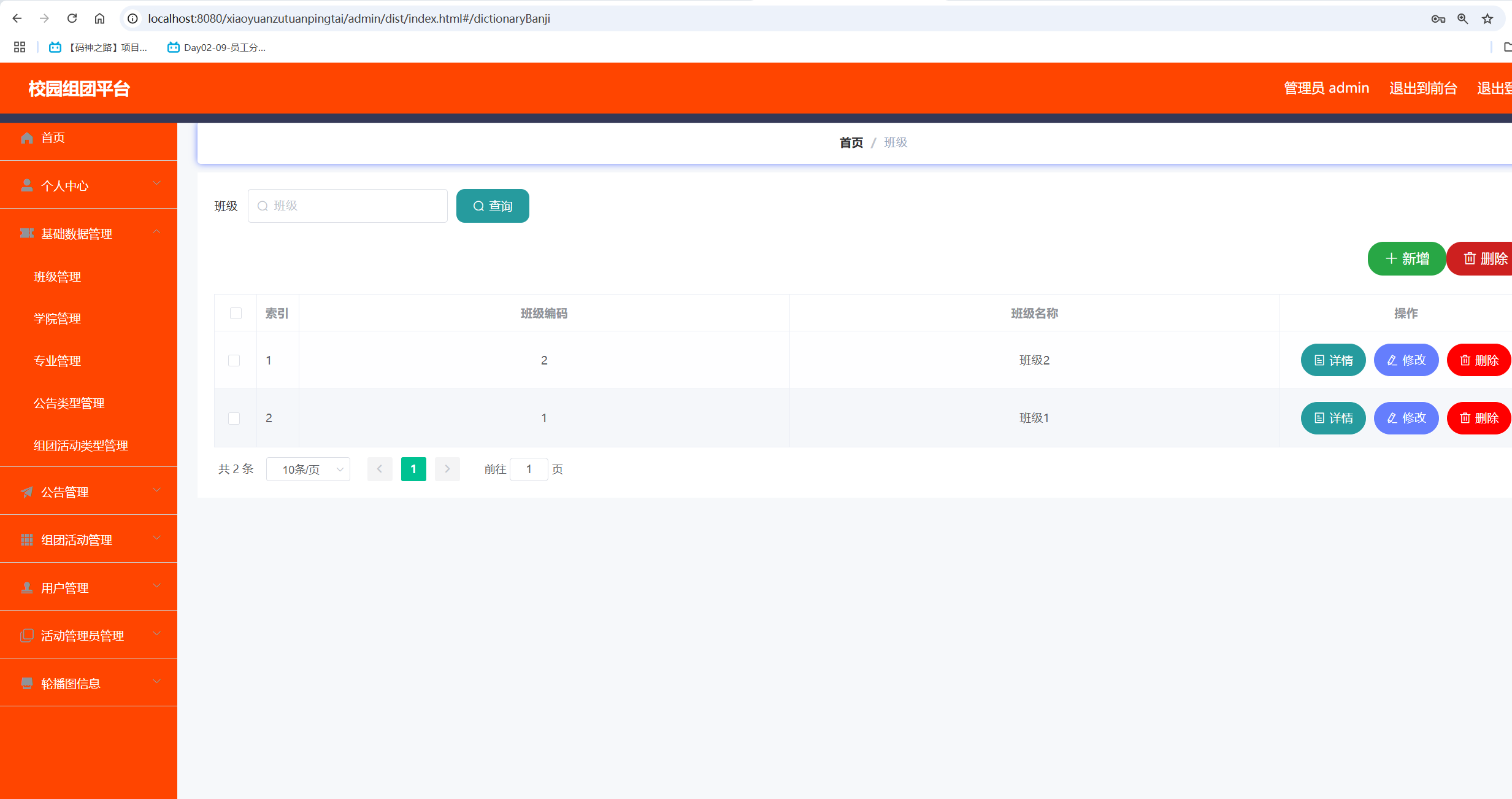Image resolution: width=1512 pixels, height=799 pixels.
Task: Check the checkbox for row 班级2
Action: click(x=234, y=360)
